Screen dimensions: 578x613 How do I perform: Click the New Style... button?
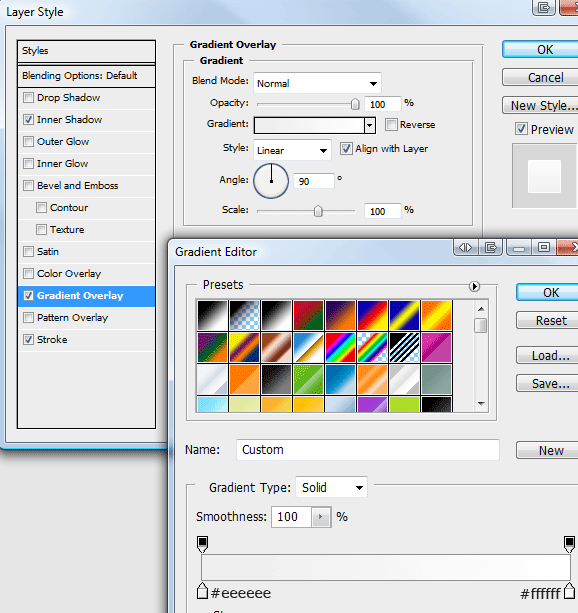(543, 106)
